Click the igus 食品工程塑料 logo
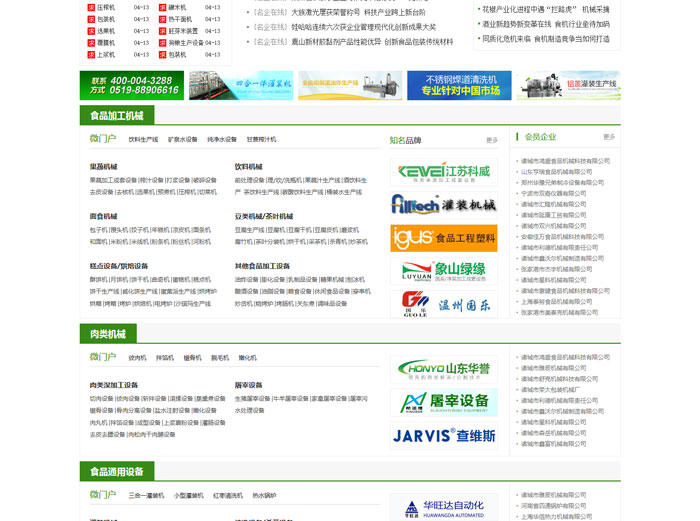The width and height of the screenshot is (700, 521). pyautogui.click(x=443, y=238)
